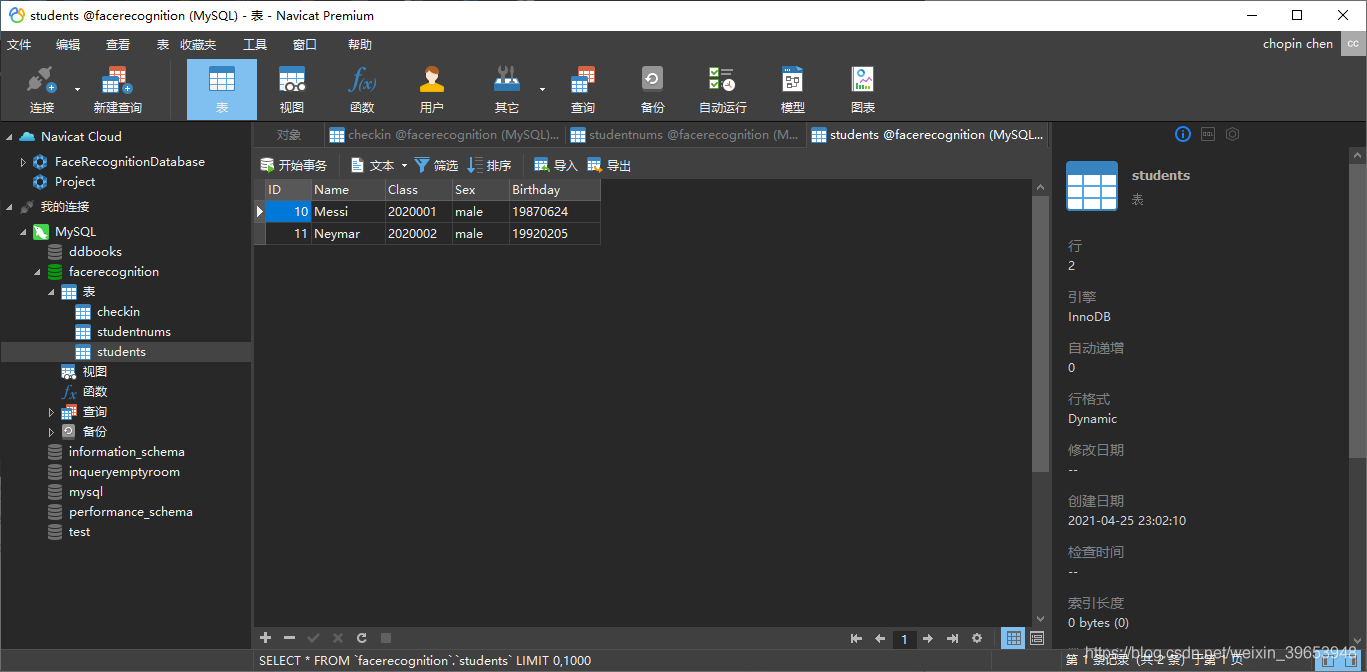Create a 新建查询 new query
Viewport: 1367px width, 672px height.
click(118, 90)
